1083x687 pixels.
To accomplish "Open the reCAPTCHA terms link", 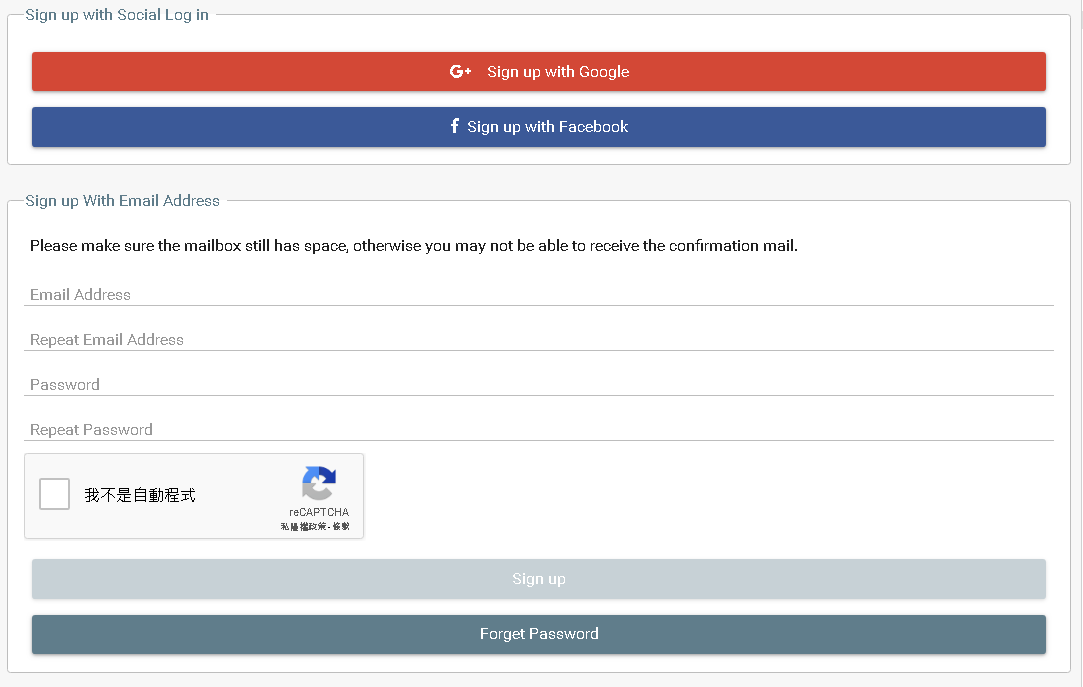I will [x=341, y=526].
